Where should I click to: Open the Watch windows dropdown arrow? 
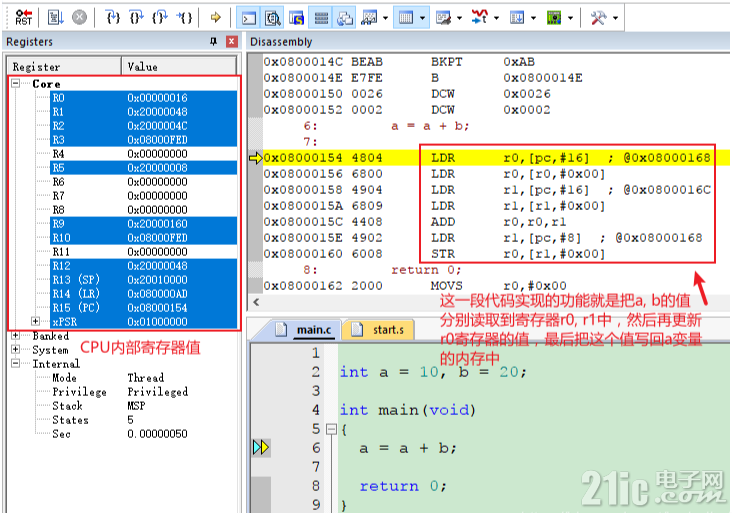pyautogui.click(x=385, y=18)
